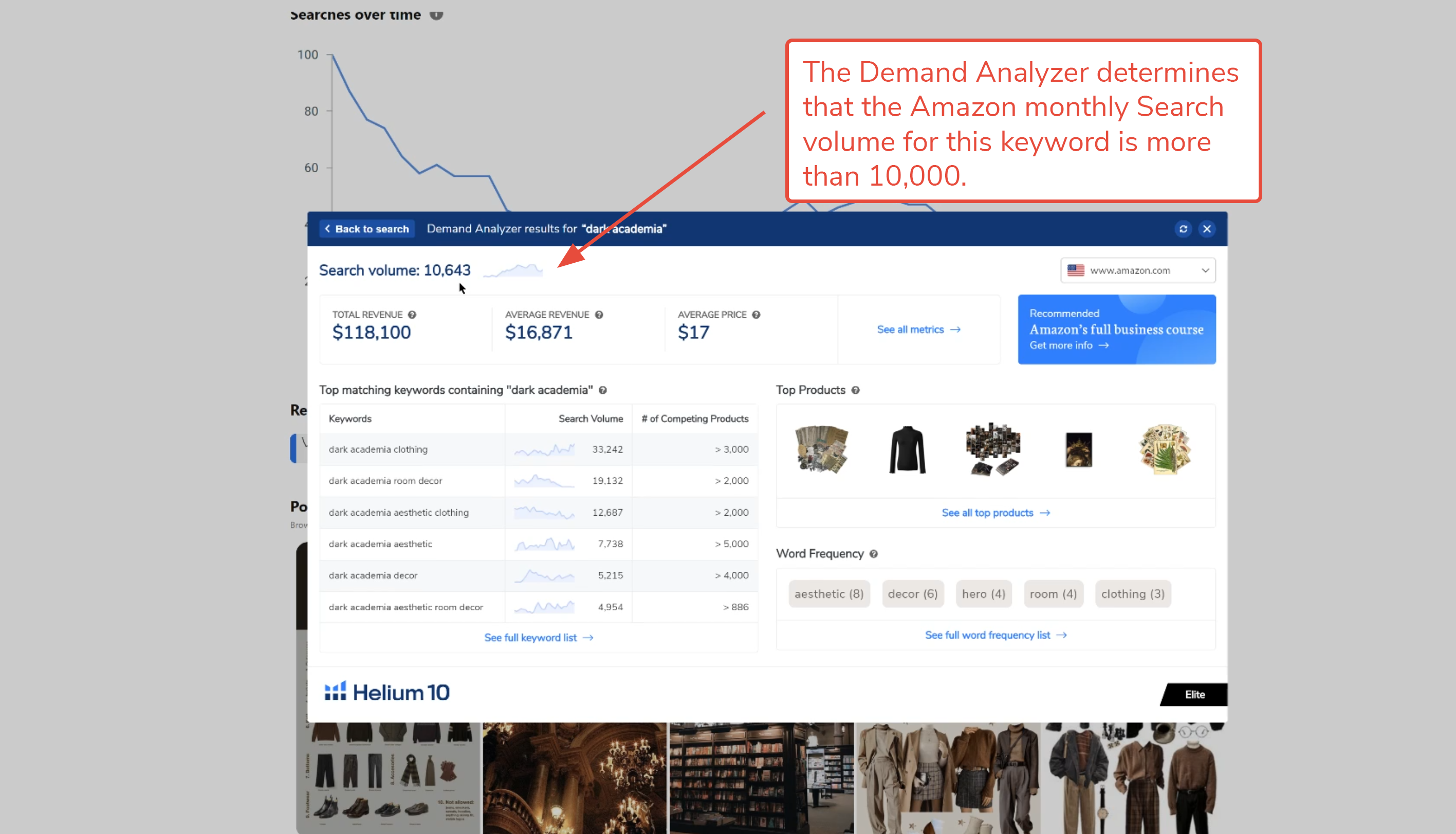Click the black turtleneck top product thumbnail
The image size is (1456, 834).
click(907, 449)
